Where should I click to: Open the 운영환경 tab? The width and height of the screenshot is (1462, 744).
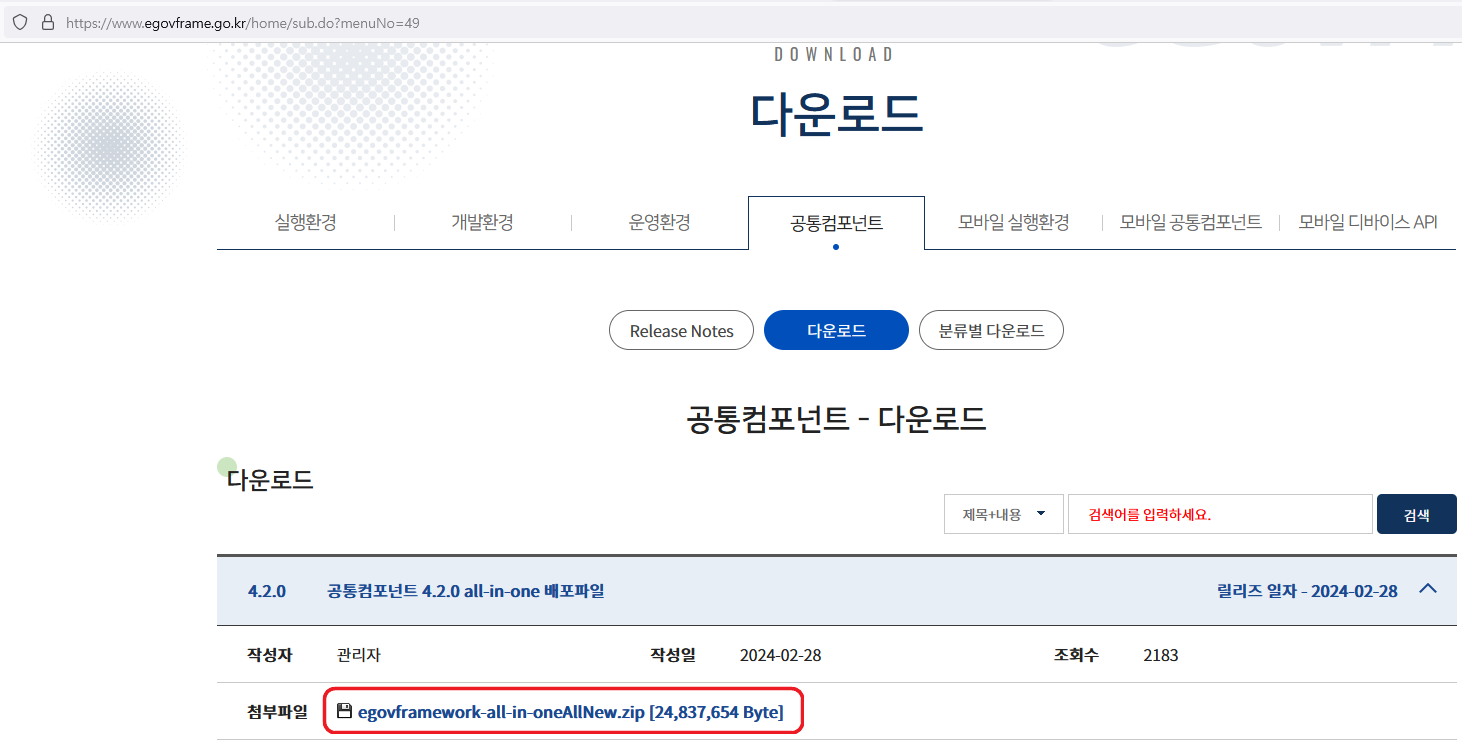pyautogui.click(x=660, y=222)
